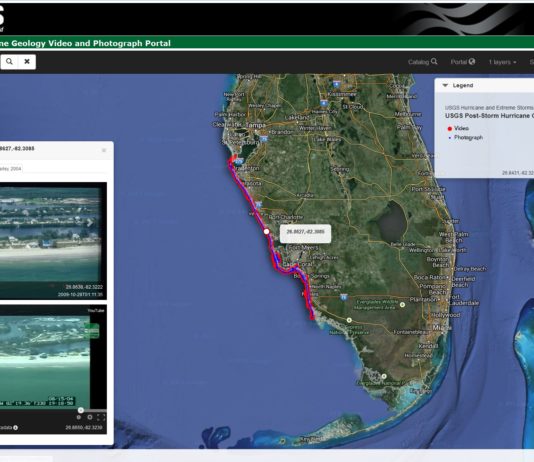The height and width of the screenshot is (462, 534).
Task: Click the video coordinates 26.8650,-82.3239
Action: click(84, 428)
